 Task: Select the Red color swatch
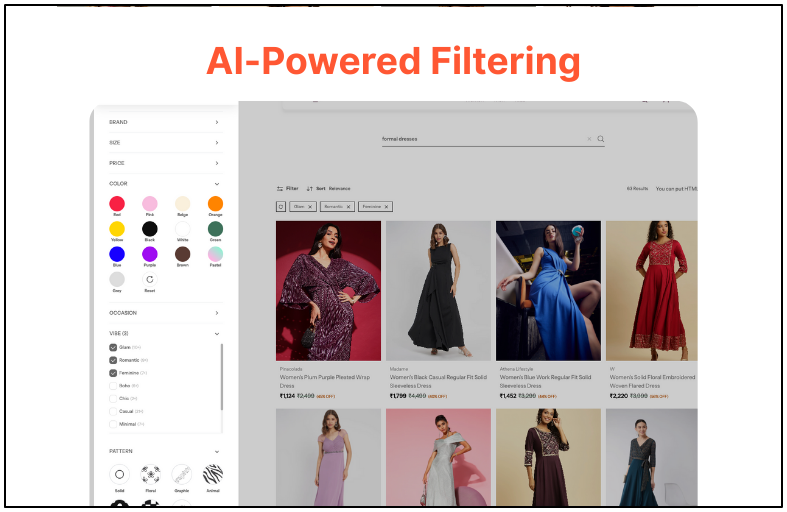tap(117, 204)
